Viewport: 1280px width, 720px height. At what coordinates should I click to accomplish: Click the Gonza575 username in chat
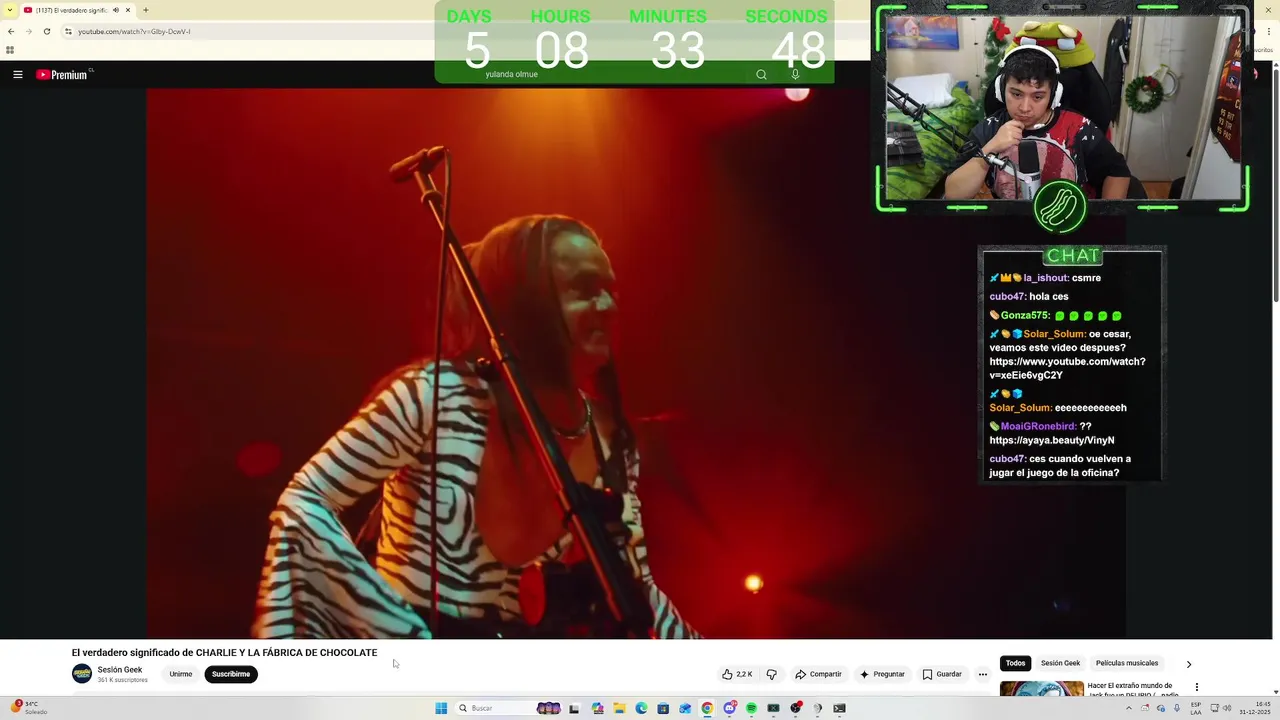pos(1025,315)
